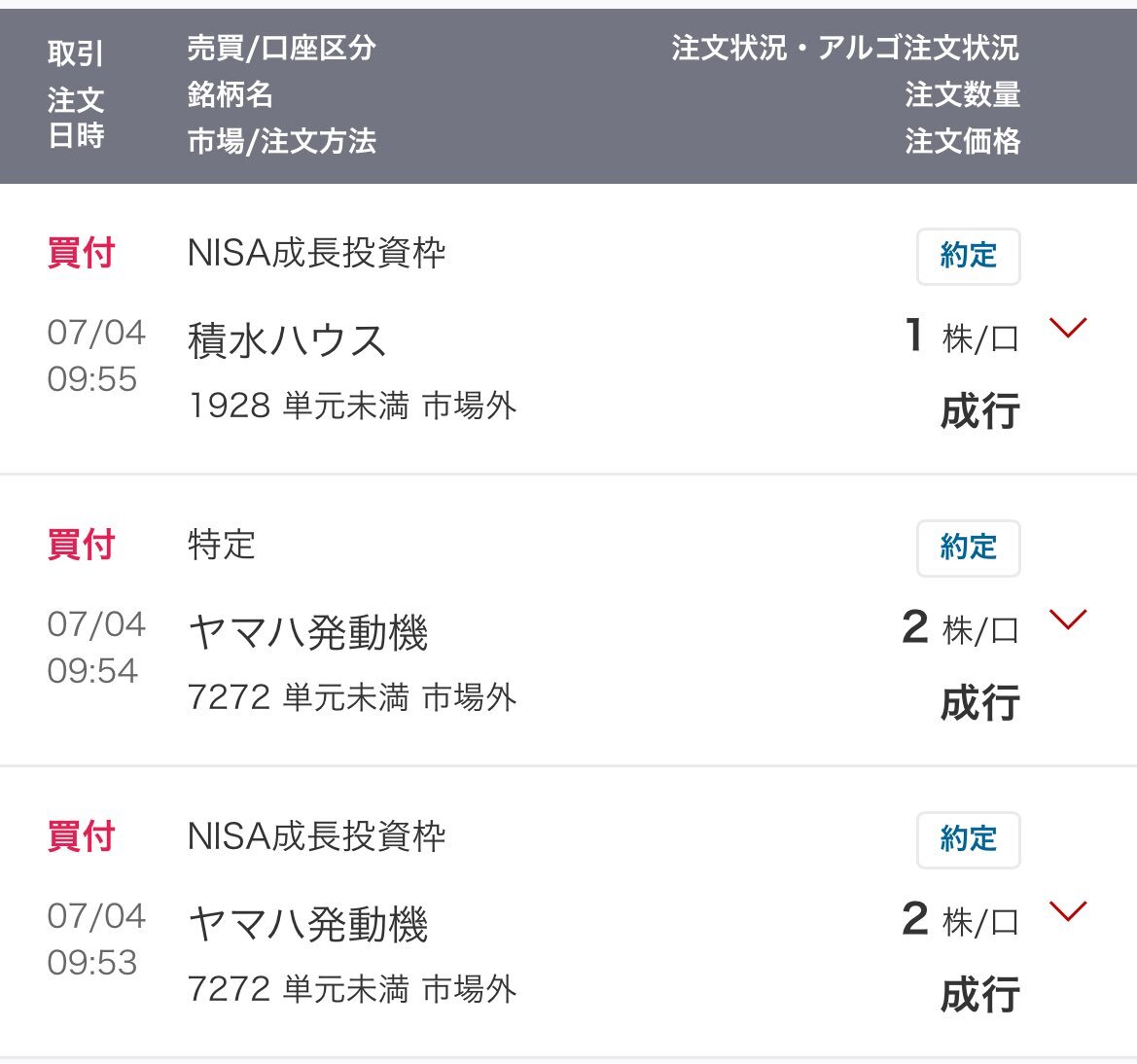1137x1064 pixels.
Task: Click the 注文状況・アルゴ注文状況 column header
Action: 845,49
